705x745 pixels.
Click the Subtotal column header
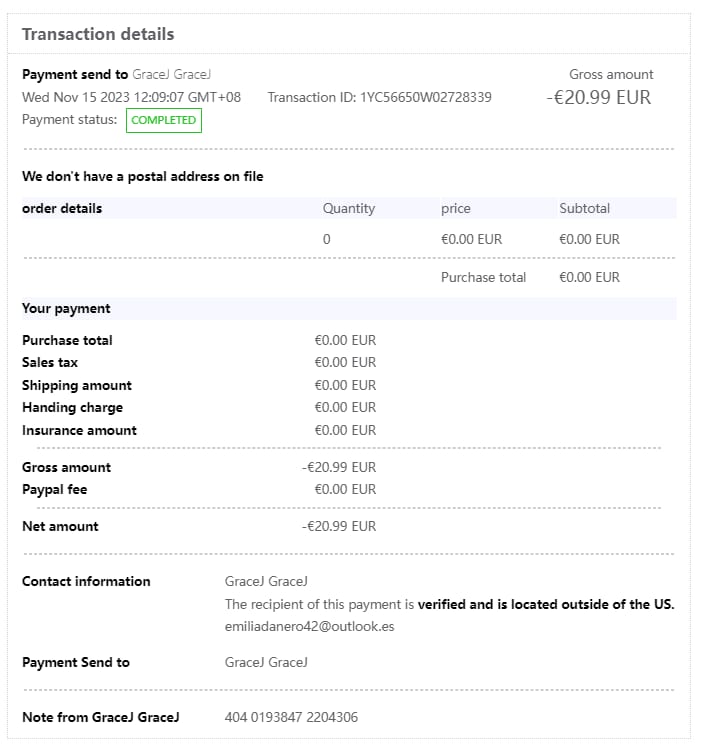pyautogui.click(x=584, y=208)
